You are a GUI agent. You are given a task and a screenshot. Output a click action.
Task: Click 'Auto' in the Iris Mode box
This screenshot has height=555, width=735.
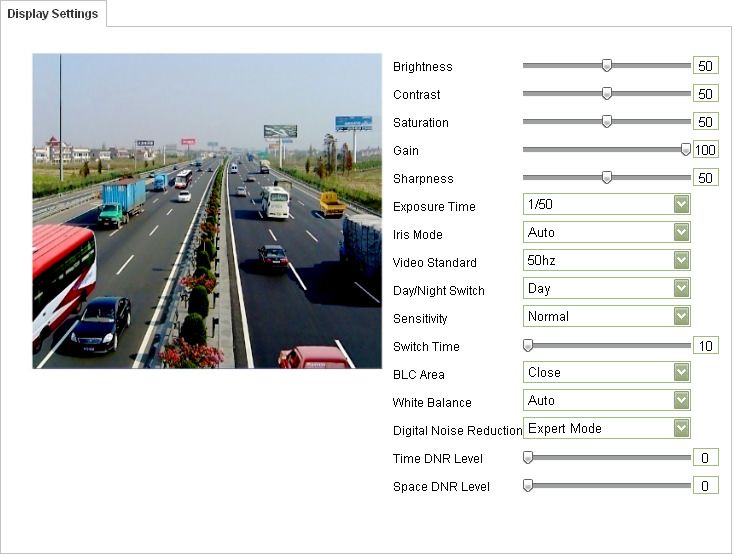(541, 232)
